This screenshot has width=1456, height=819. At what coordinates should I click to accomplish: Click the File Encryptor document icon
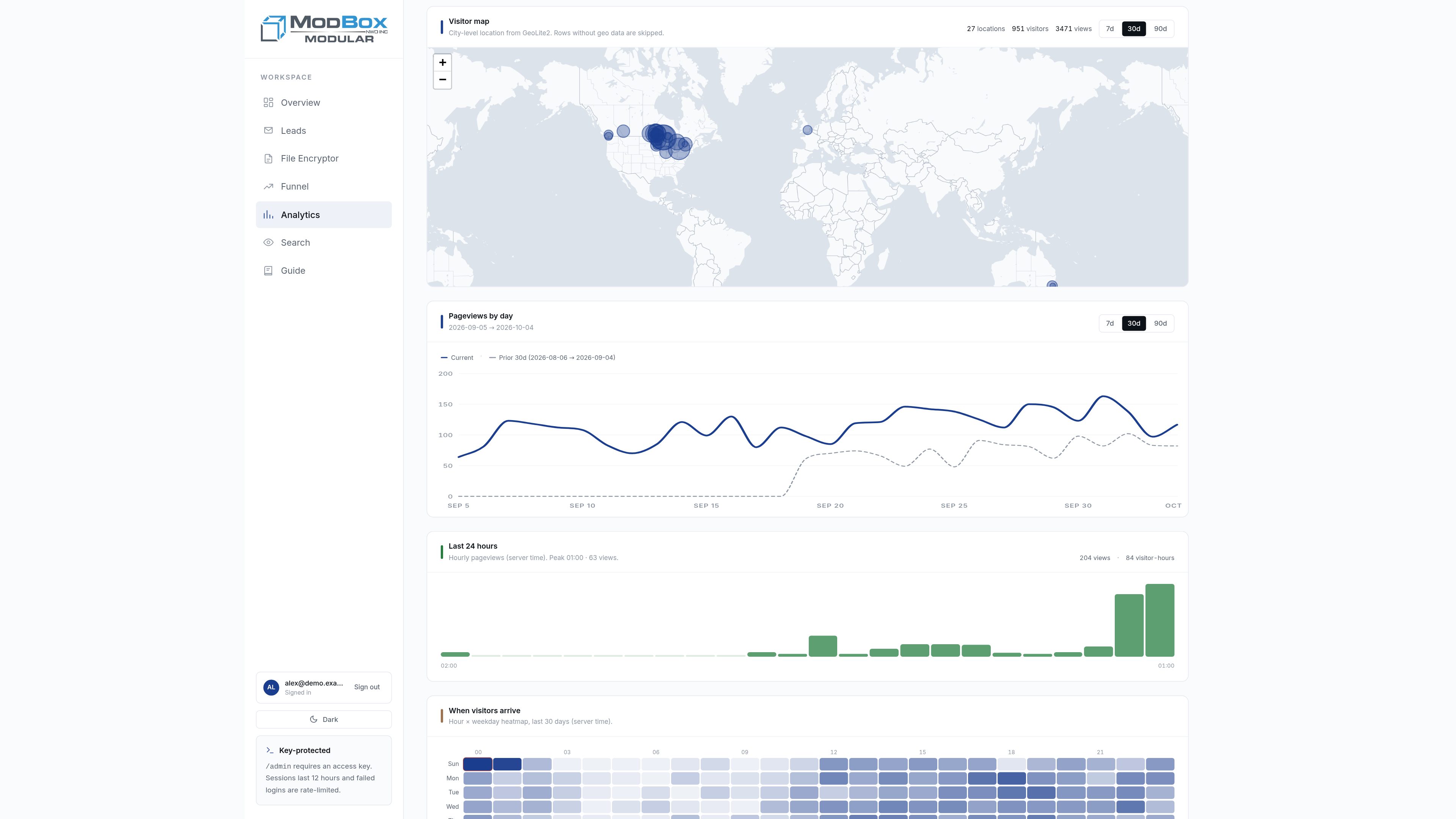click(268, 158)
